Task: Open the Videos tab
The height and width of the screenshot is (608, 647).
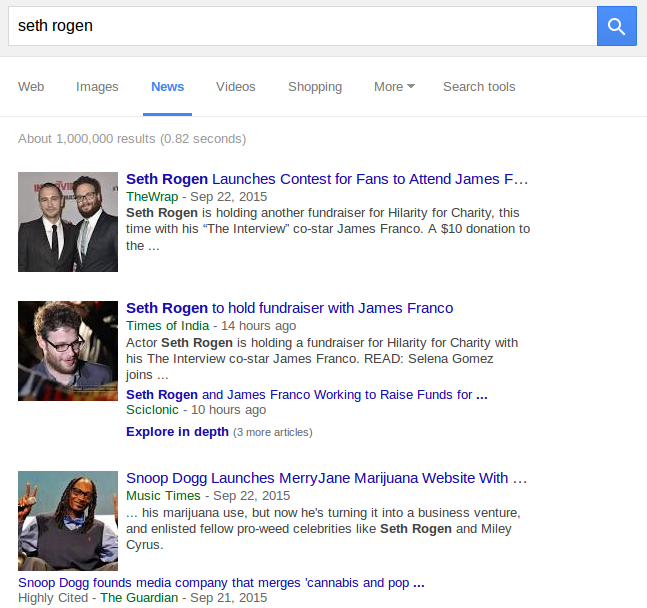Action: 235,87
